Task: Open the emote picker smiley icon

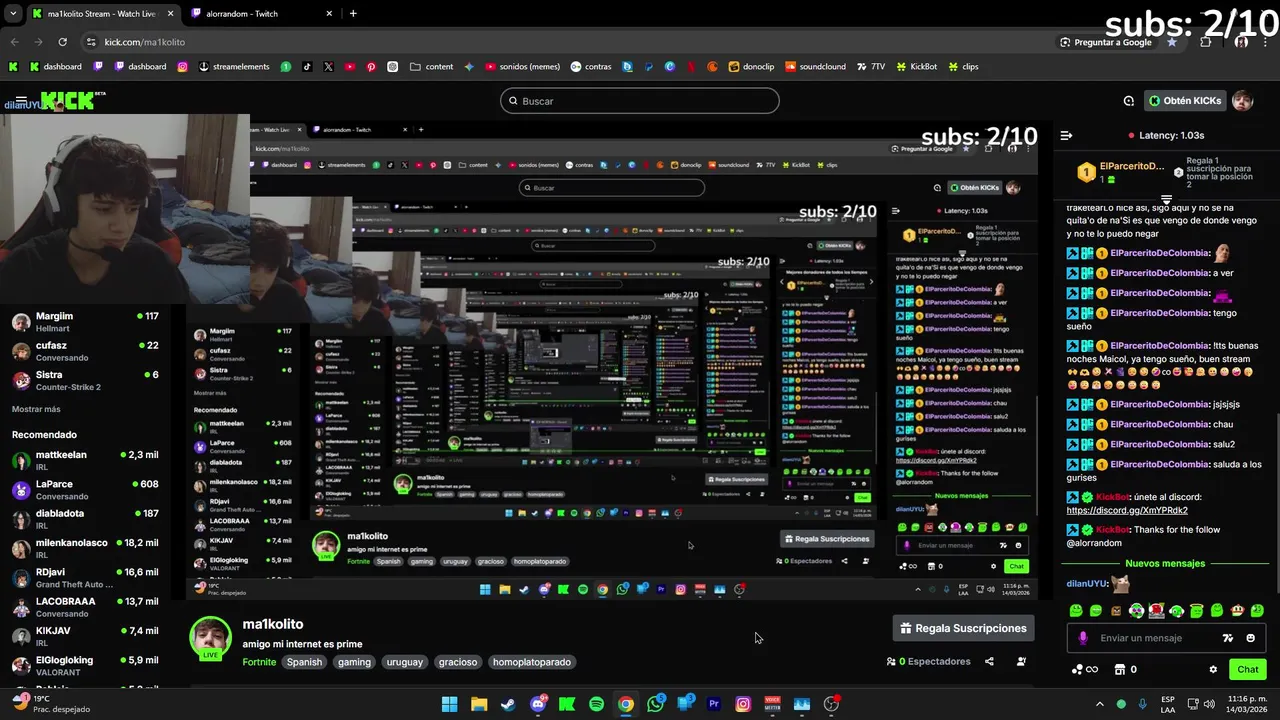Action: [1250, 638]
